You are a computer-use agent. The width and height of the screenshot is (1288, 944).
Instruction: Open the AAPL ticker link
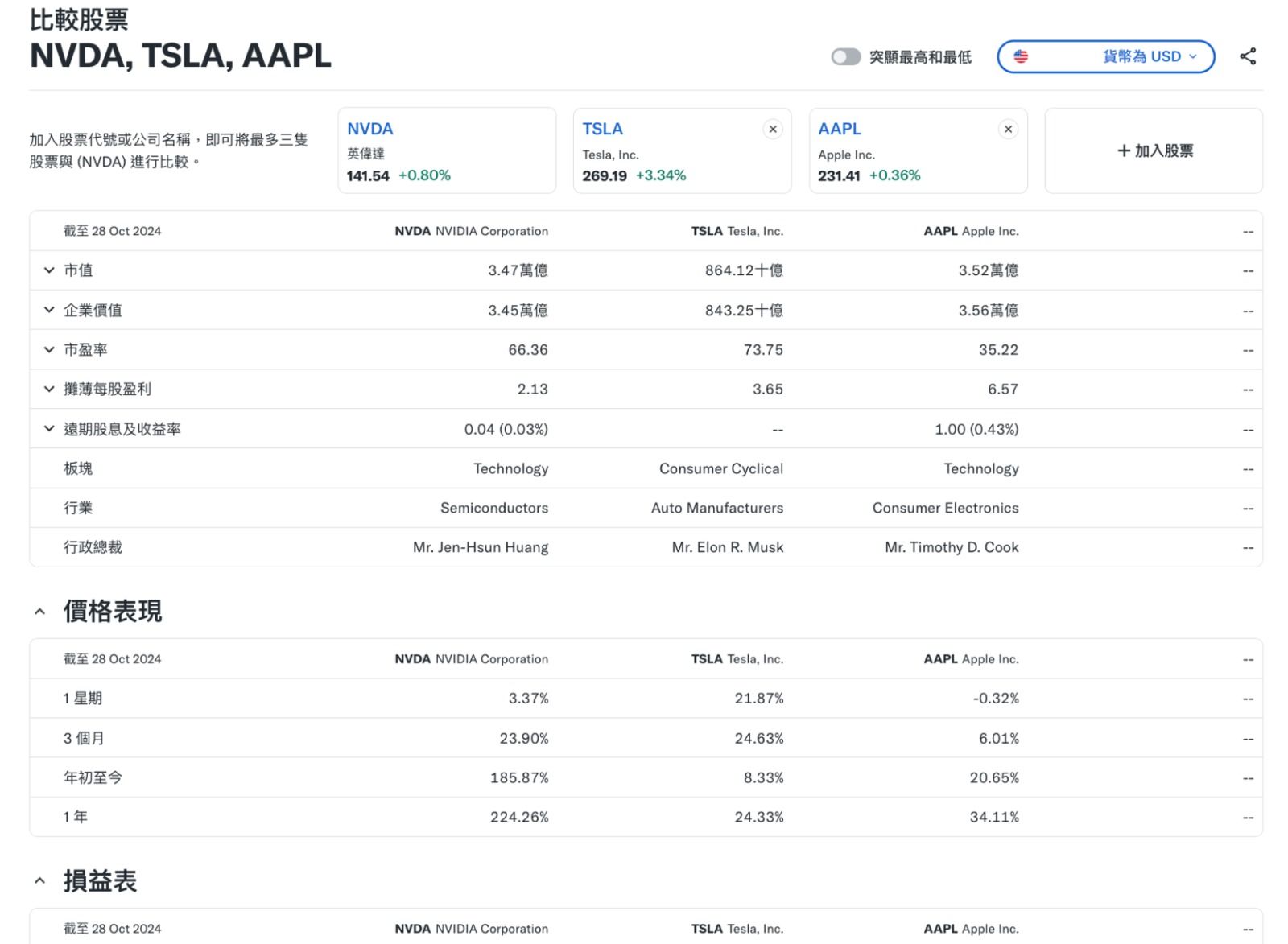coord(840,129)
